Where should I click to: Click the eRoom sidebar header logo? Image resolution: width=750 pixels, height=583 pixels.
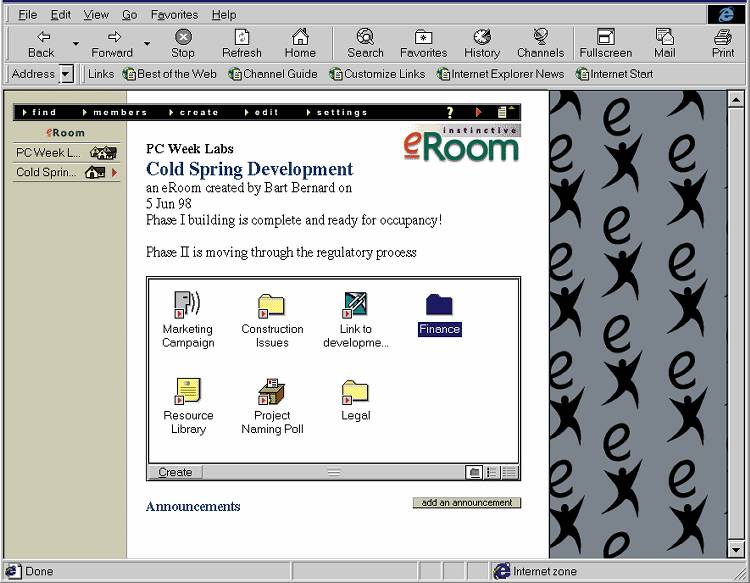66,132
